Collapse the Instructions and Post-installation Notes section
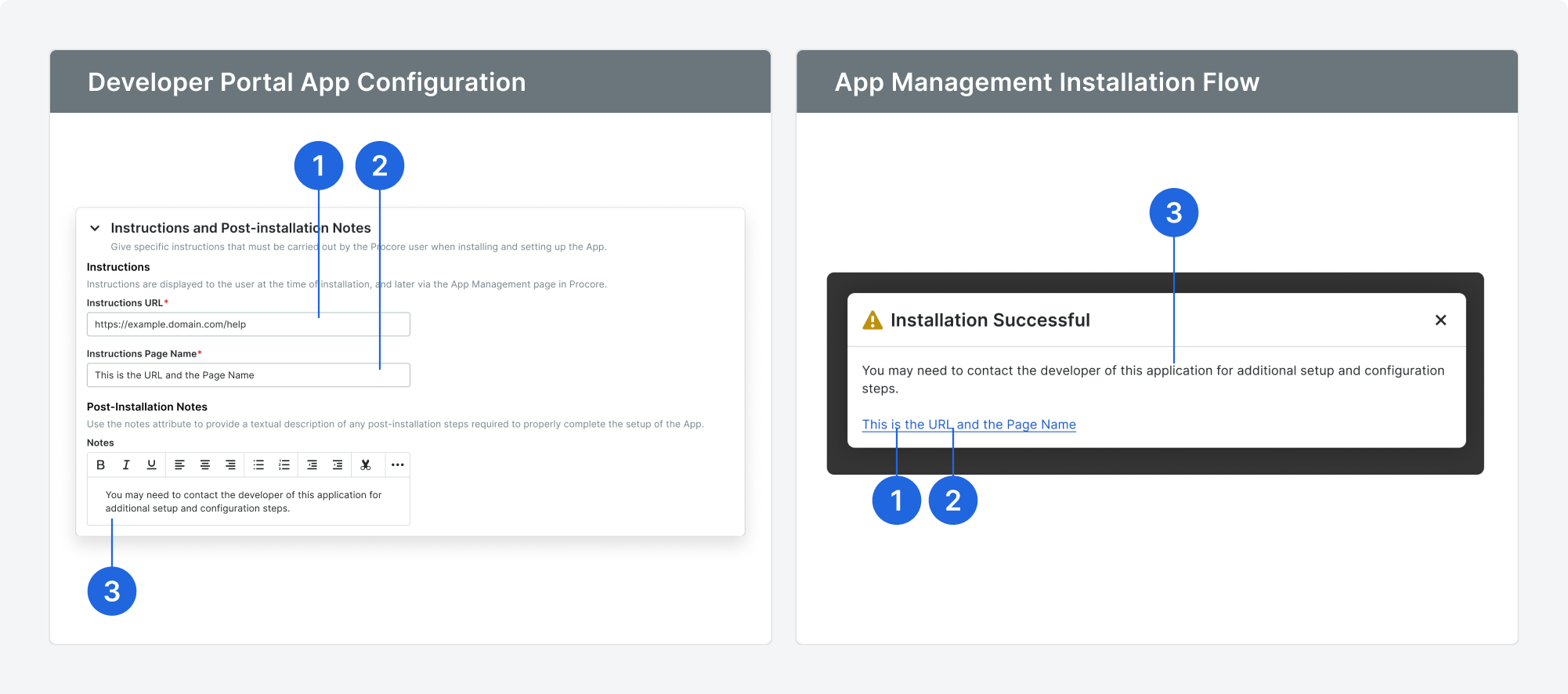 click(x=95, y=228)
